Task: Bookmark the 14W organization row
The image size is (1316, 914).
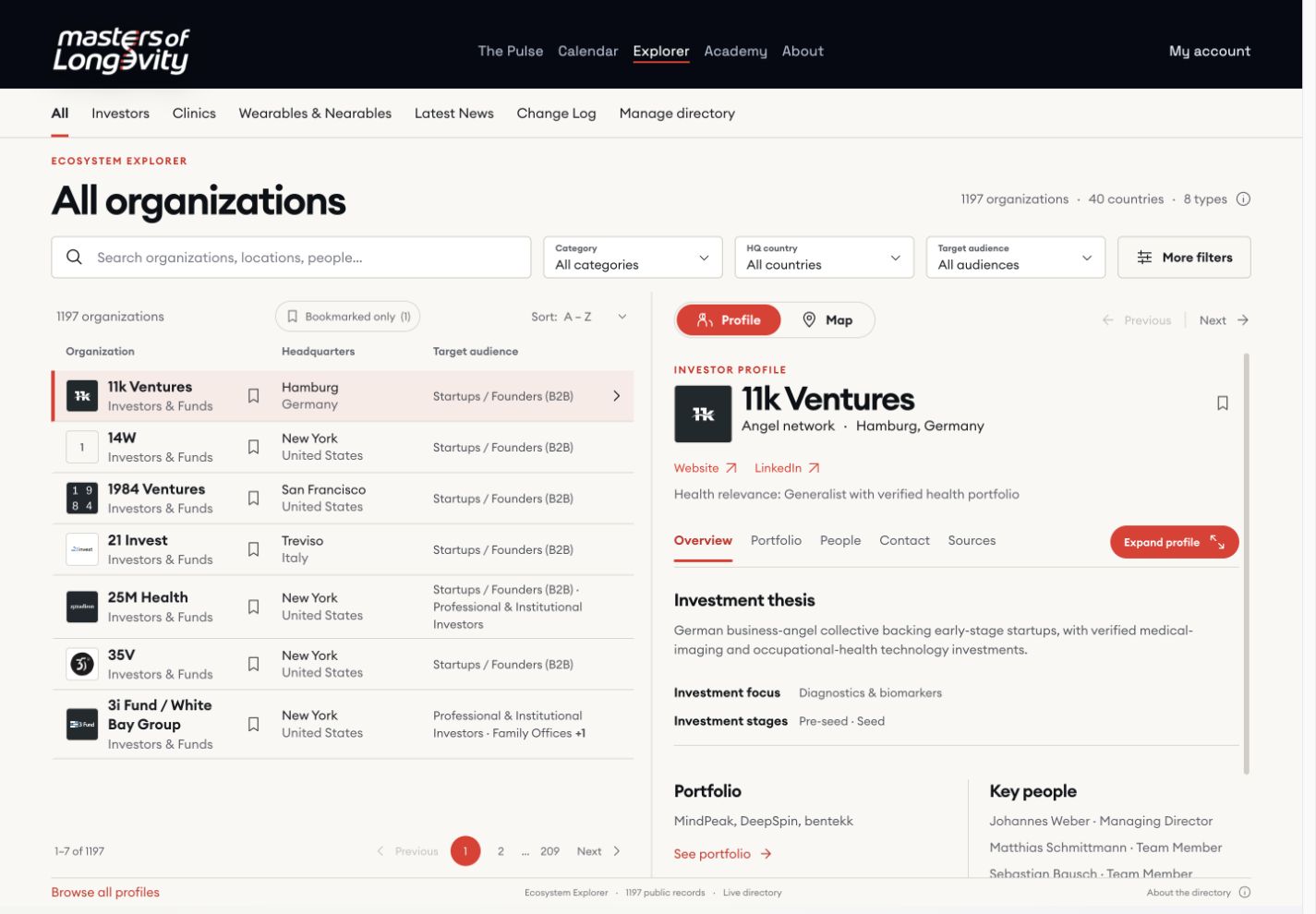Action: point(253,447)
